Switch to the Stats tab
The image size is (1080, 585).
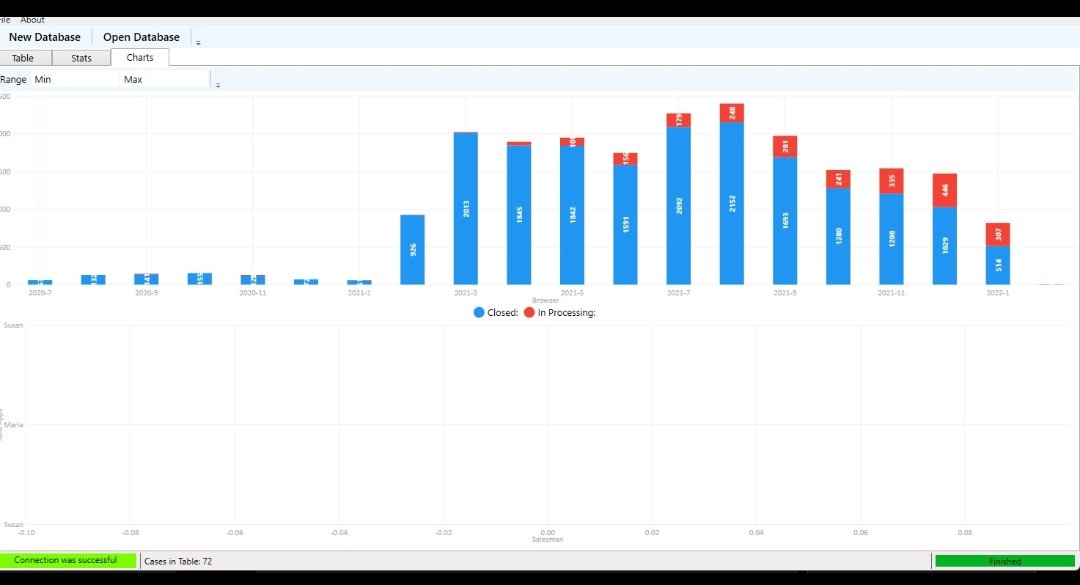tap(81, 58)
